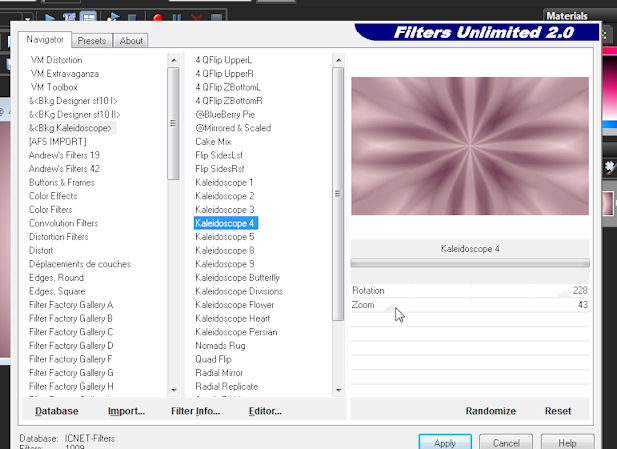Select Color Effects category

click(x=53, y=196)
